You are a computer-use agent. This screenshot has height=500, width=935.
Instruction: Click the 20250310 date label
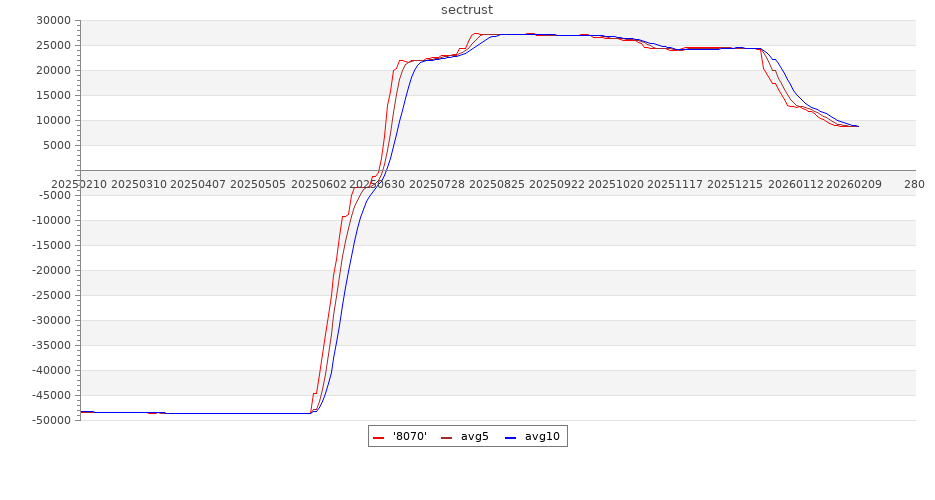pyautogui.click(x=138, y=185)
